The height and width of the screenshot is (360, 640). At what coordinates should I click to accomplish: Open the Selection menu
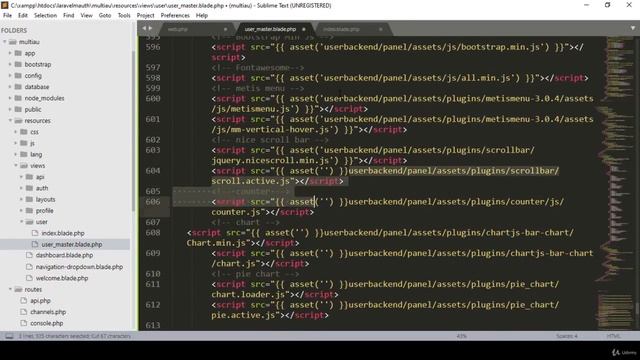click(45, 16)
